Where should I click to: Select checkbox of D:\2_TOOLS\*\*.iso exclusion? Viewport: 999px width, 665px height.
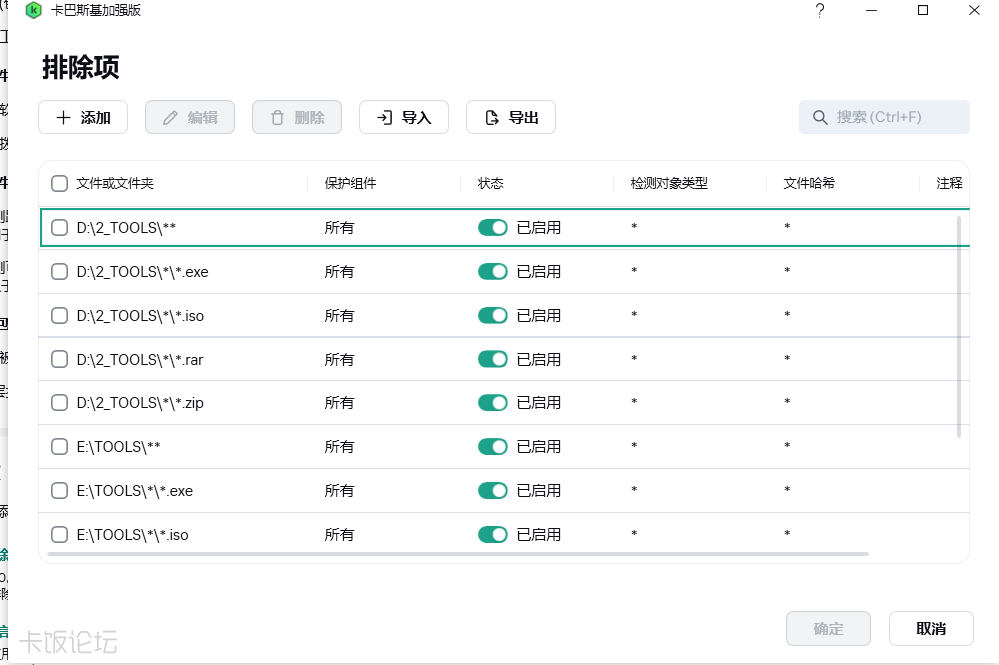pos(59,315)
